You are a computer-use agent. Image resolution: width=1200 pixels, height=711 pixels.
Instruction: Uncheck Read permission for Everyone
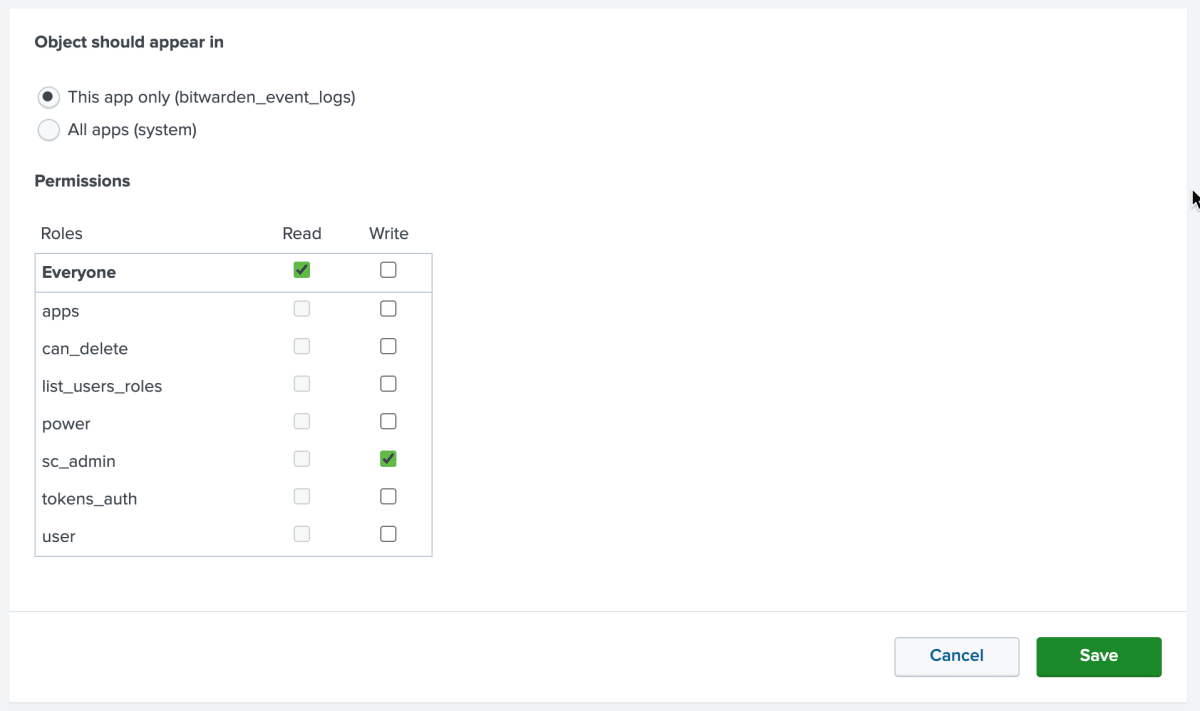pos(302,269)
